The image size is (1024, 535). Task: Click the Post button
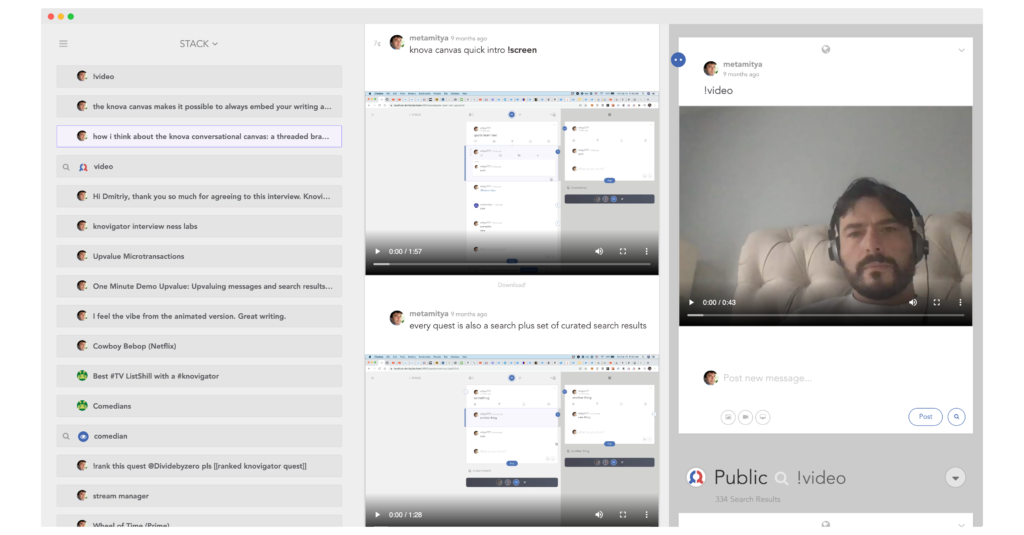click(x=925, y=417)
